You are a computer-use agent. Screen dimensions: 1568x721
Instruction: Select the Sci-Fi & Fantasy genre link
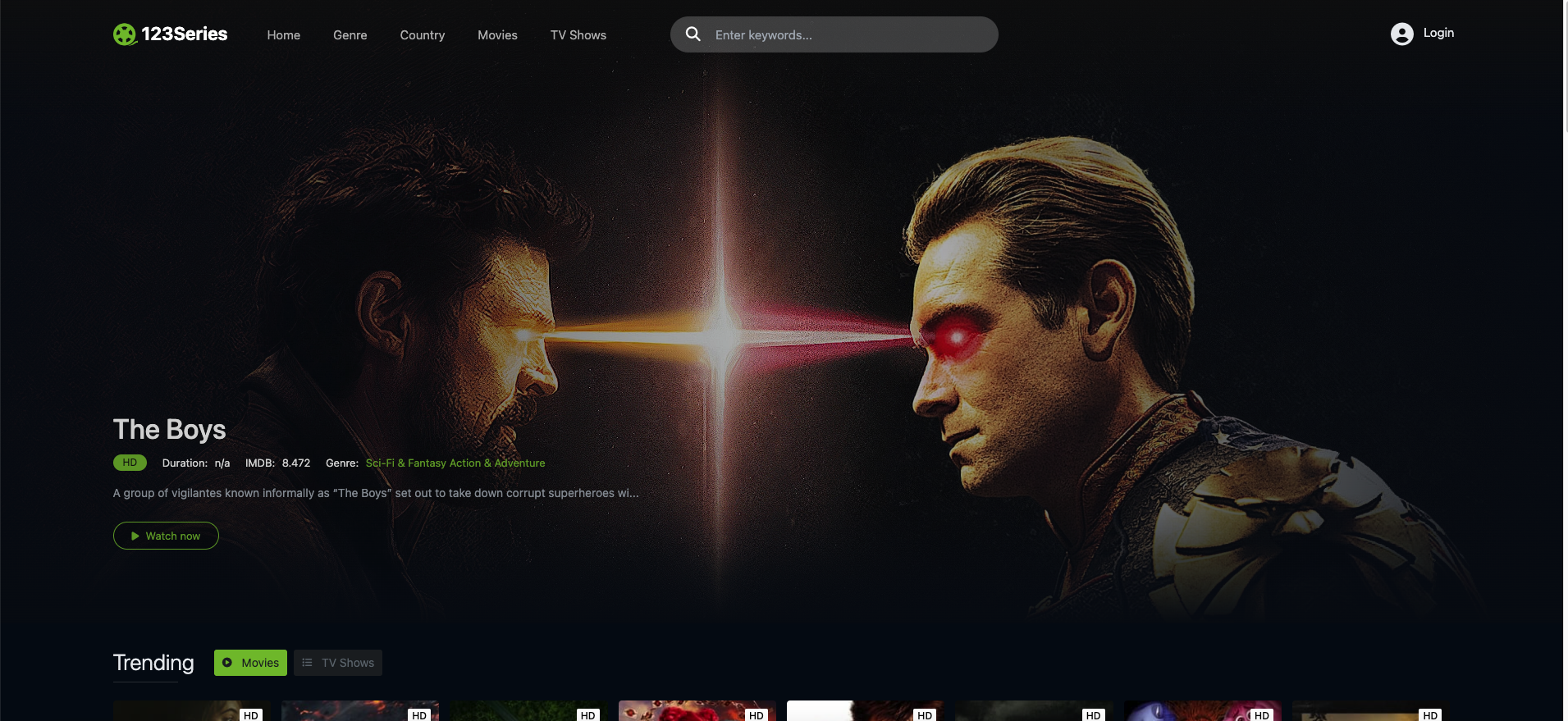(x=405, y=463)
